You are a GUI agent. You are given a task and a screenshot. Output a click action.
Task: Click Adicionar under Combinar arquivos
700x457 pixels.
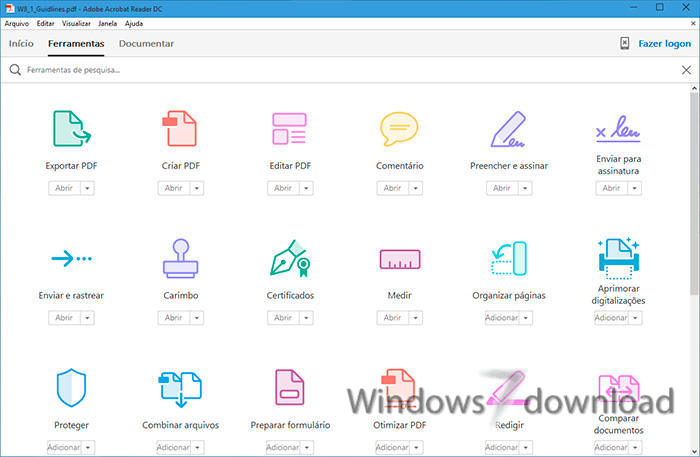coord(173,447)
